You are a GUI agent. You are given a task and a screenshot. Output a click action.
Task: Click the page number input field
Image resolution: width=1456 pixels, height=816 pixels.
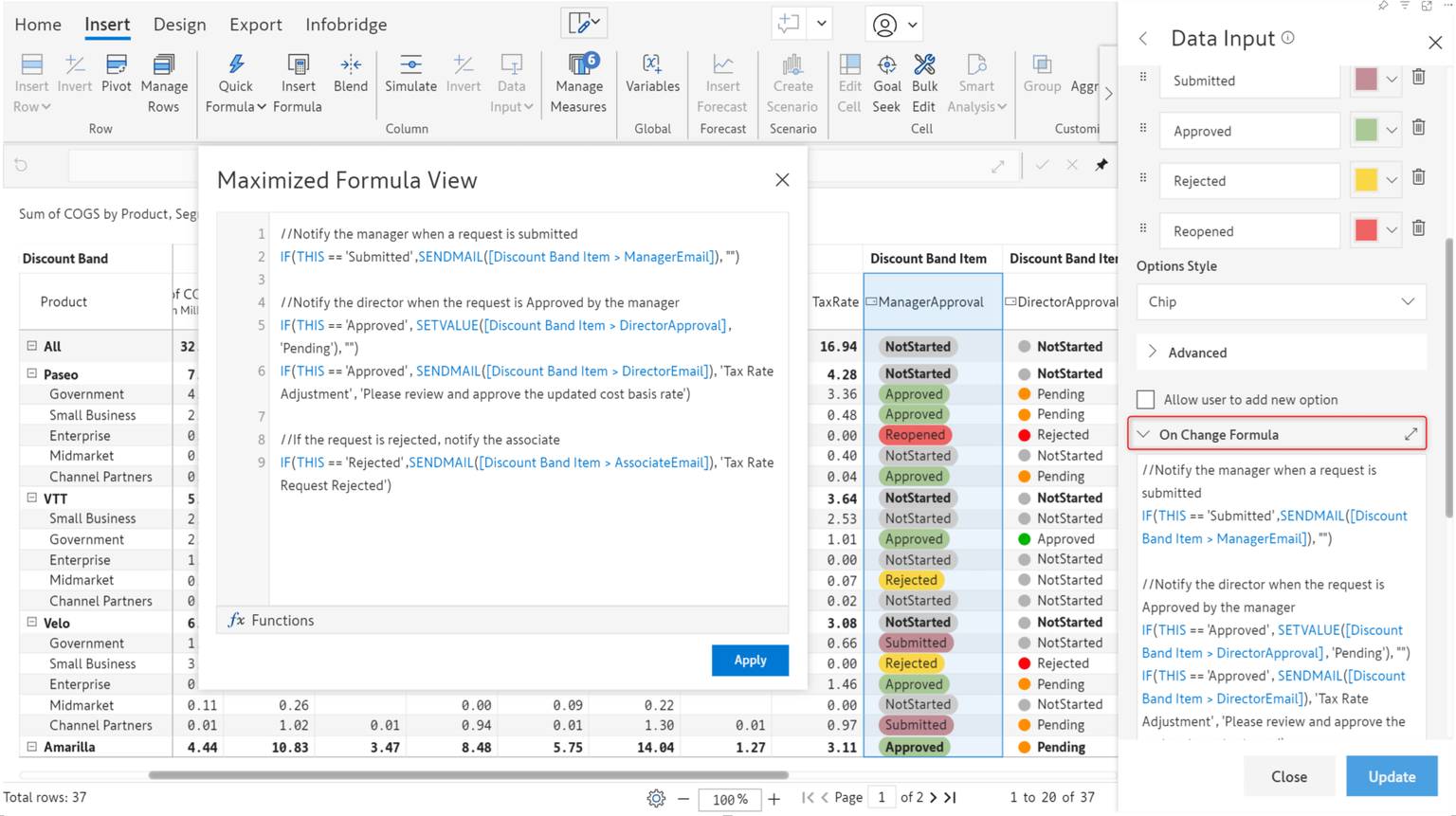pos(881,798)
